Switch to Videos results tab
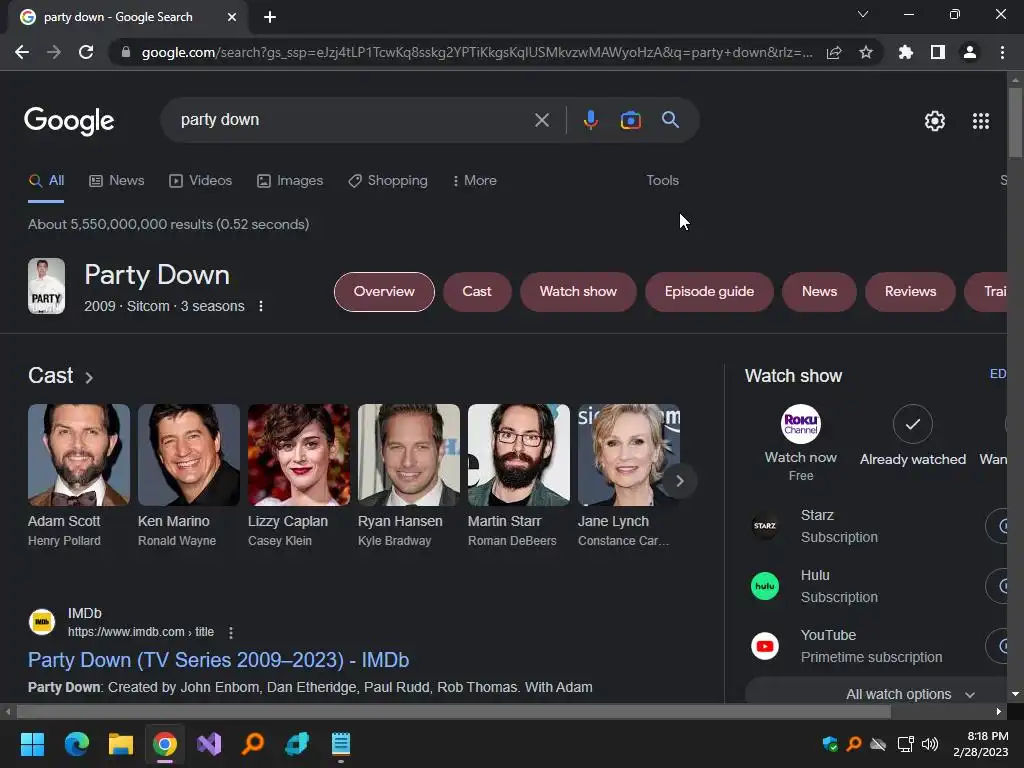 pyautogui.click(x=200, y=181)
